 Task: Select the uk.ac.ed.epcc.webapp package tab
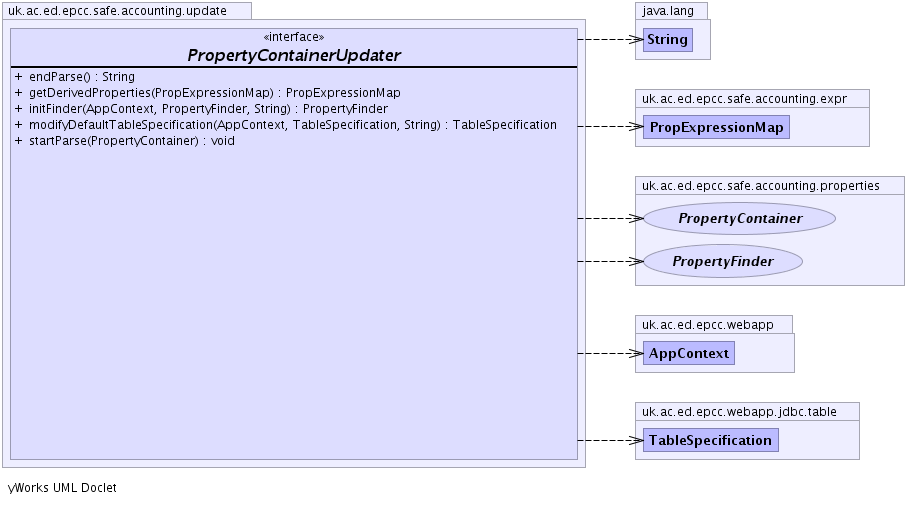713,323
